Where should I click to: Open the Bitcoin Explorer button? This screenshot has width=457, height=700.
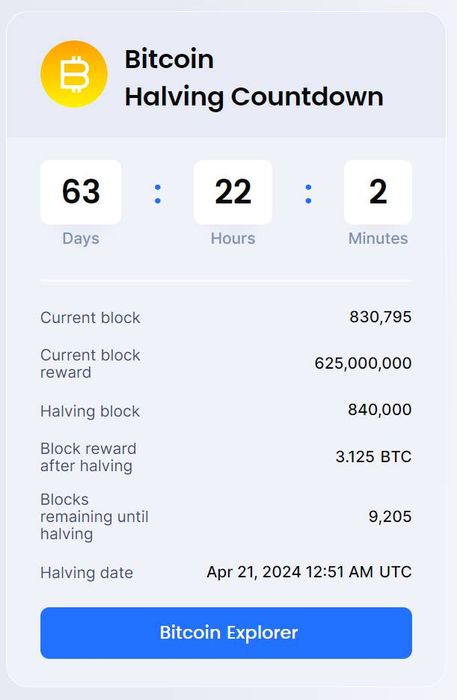click(226, 633)
